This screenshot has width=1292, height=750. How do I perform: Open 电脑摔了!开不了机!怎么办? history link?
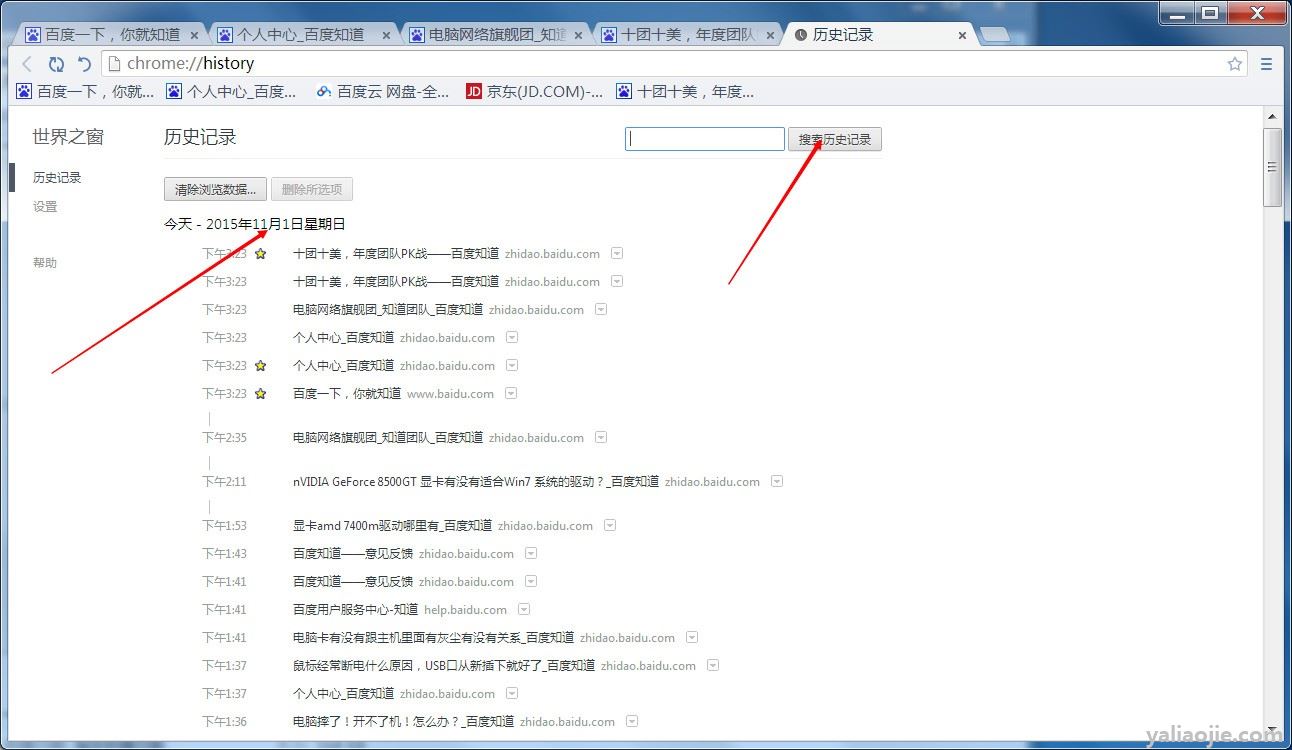403,722
